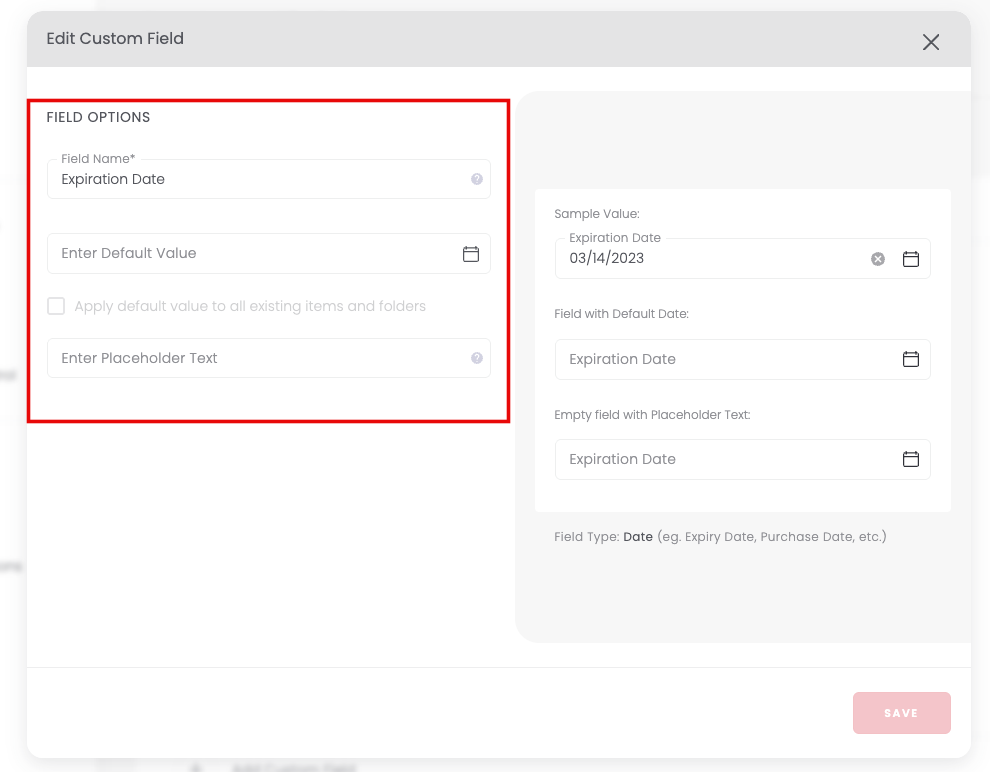Click the FIELD OPTIONS heading

[98, 117]
